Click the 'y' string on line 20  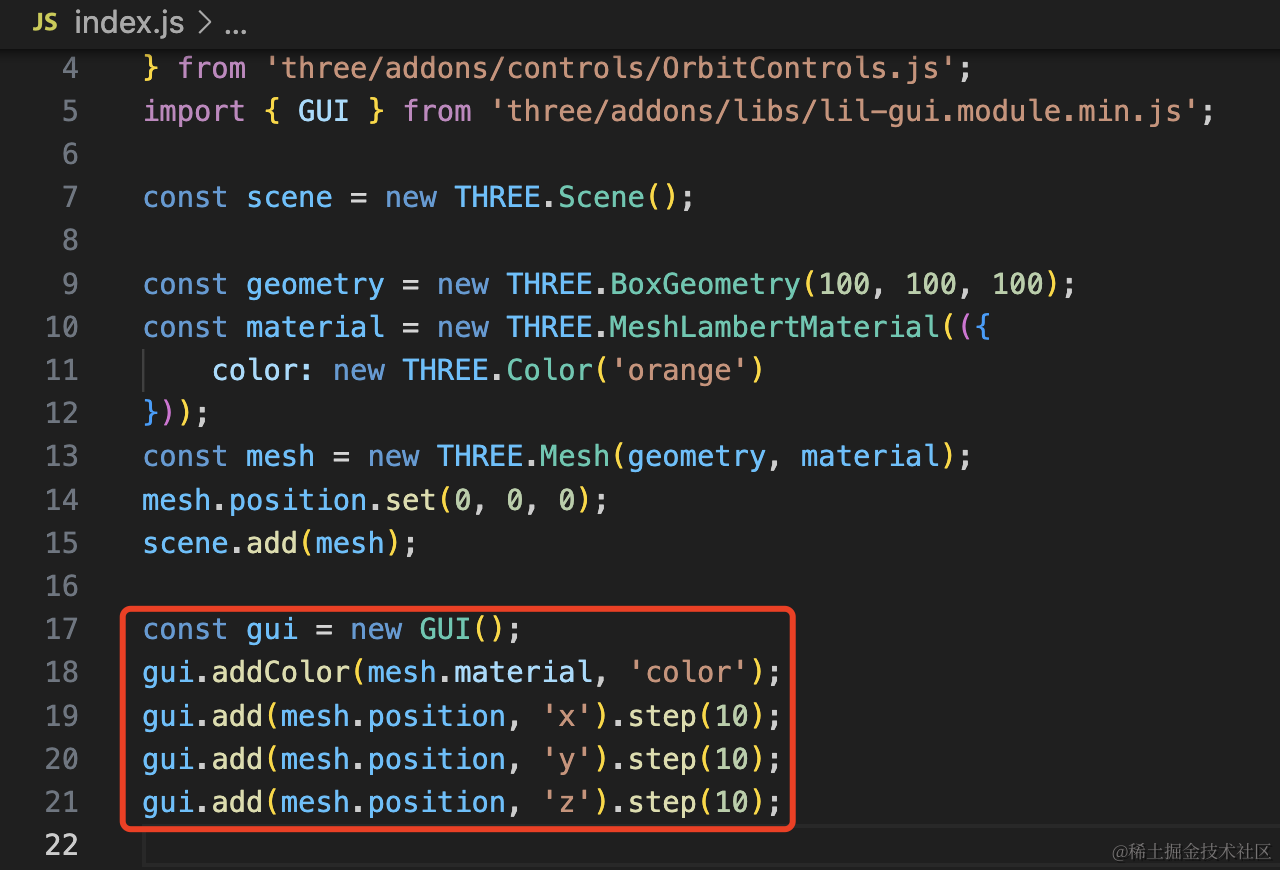567,759
